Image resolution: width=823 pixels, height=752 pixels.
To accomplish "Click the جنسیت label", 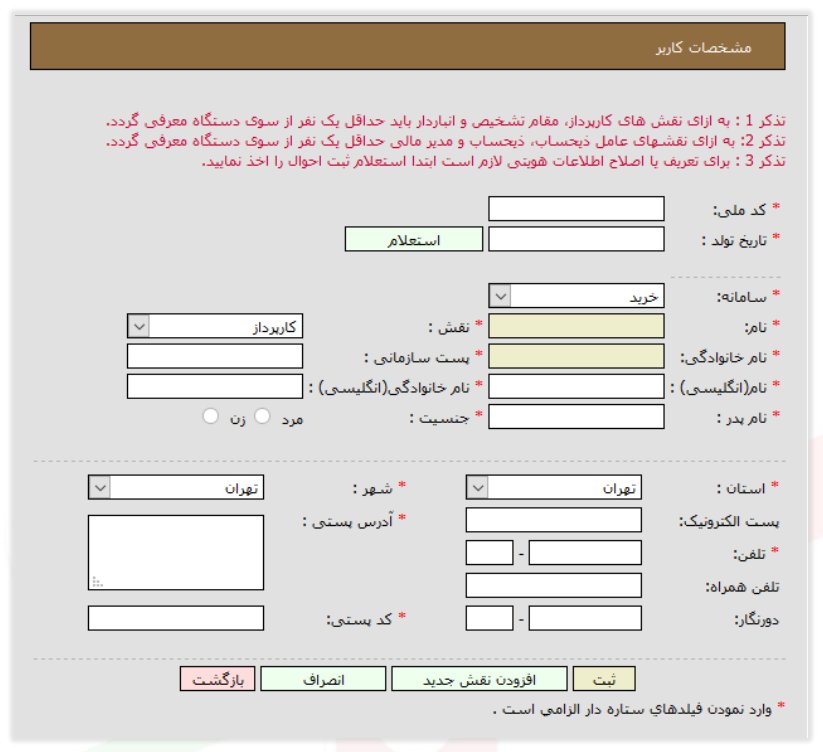I will 439,417.
